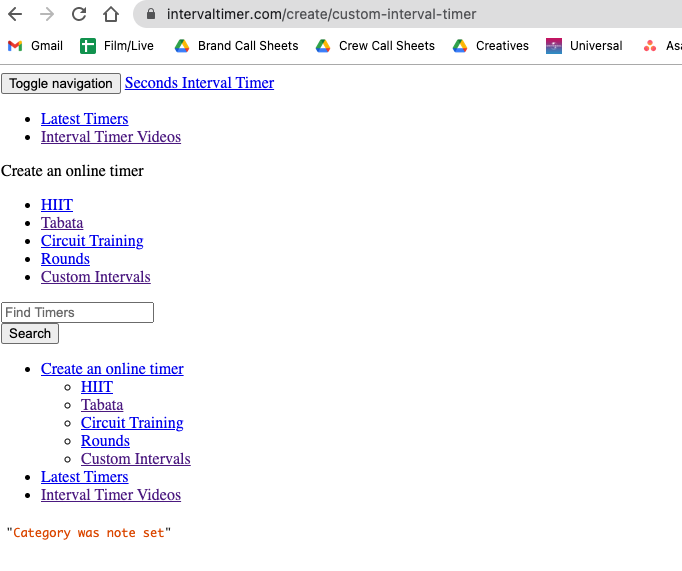Open Interval Timer Videos in top list
This screenshot has height=571, width=682.
pyautogui.click(x=111, y=137)
